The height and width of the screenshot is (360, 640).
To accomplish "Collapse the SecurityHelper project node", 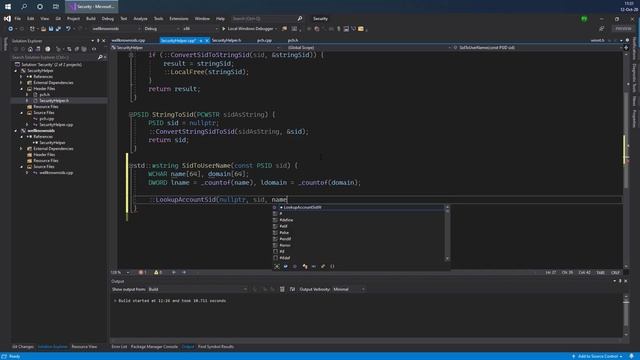I will (x=16, y=71).
